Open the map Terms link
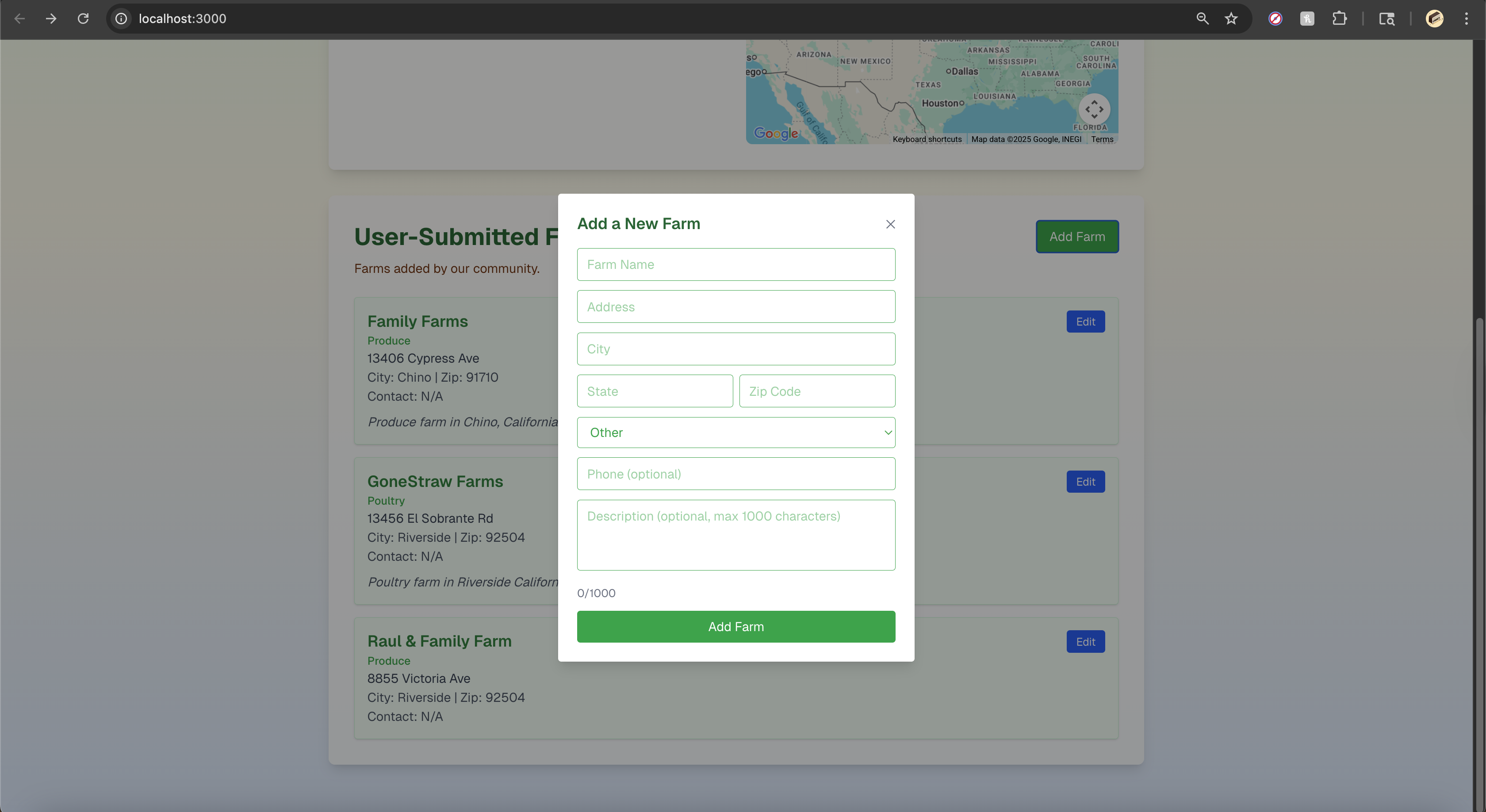The image size is (1486, 812). [x=1102, y=139]
